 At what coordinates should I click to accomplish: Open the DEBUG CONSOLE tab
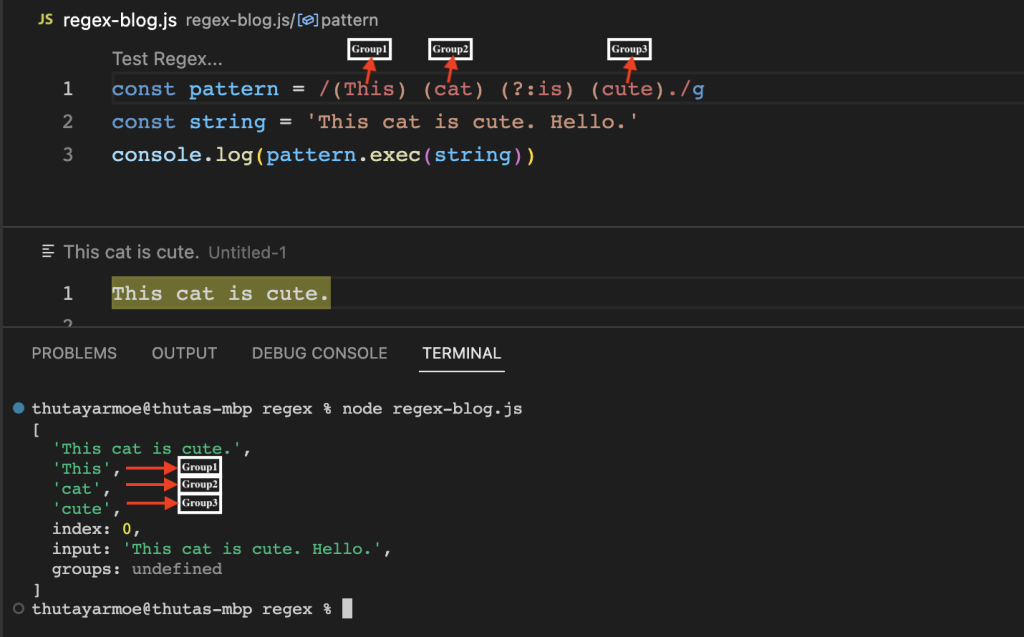pos(319,353)
